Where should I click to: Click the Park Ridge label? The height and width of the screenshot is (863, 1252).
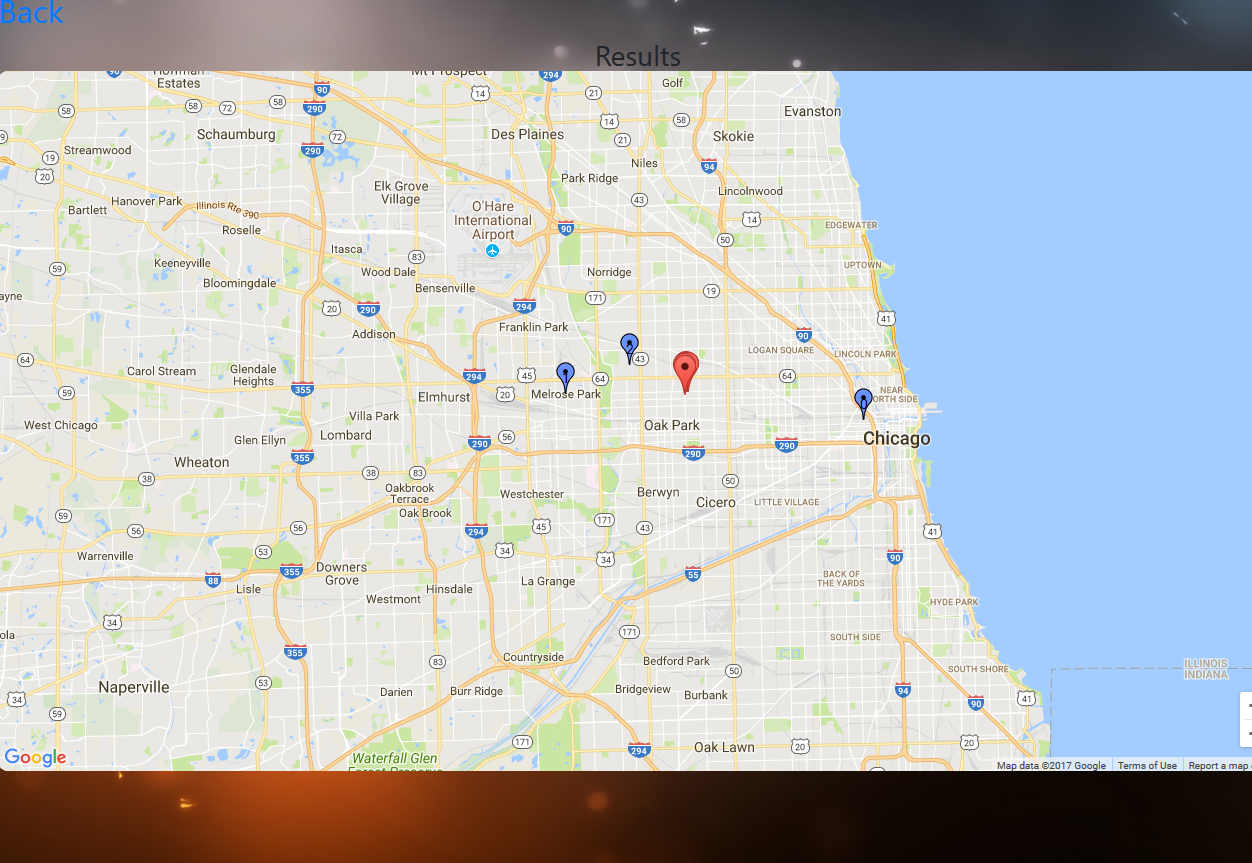tap(590, 178)
